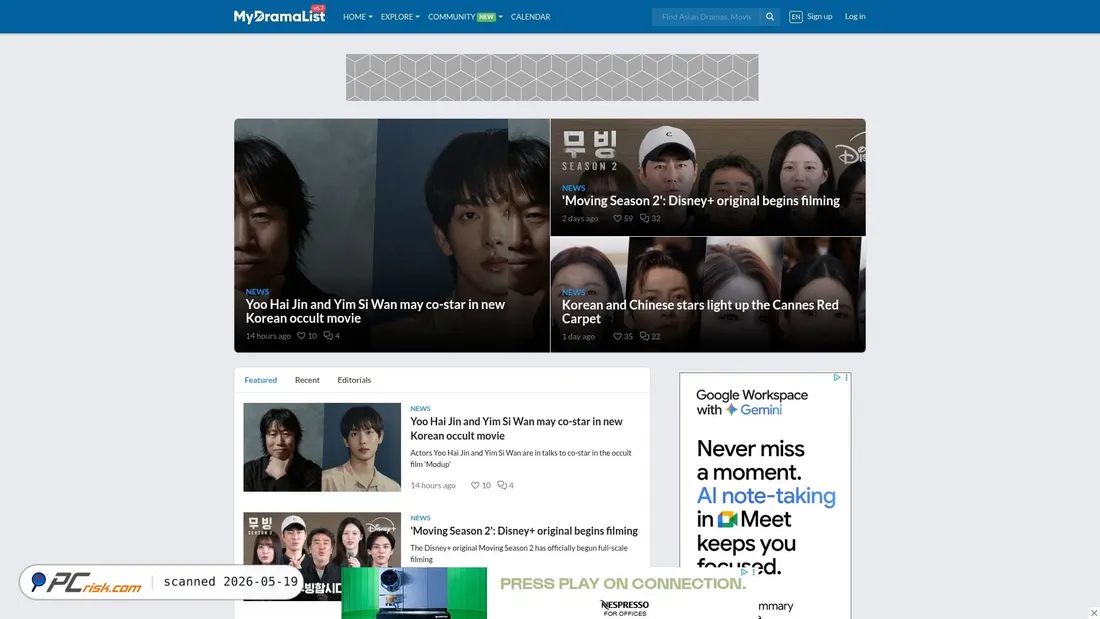The height and width of the screenshot is (619, 1100).
Task: Expand the COMMUNITY dropdown menu
Action: pyautogui.click(x=465, y=17)
